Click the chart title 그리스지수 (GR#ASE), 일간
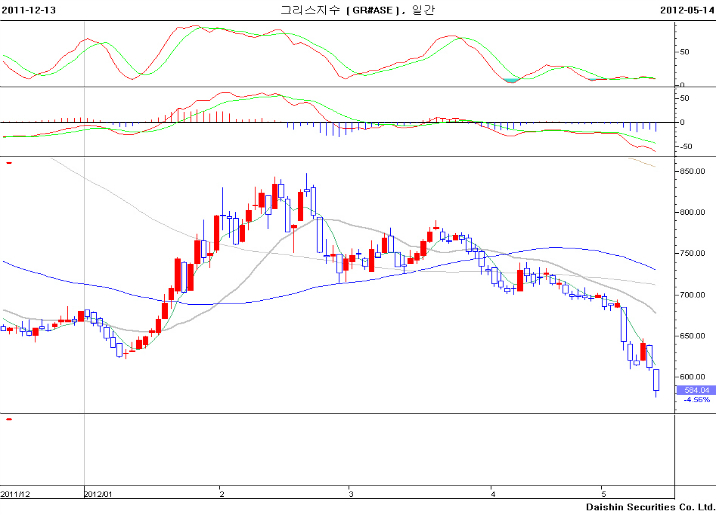 (x=357, y=9)
